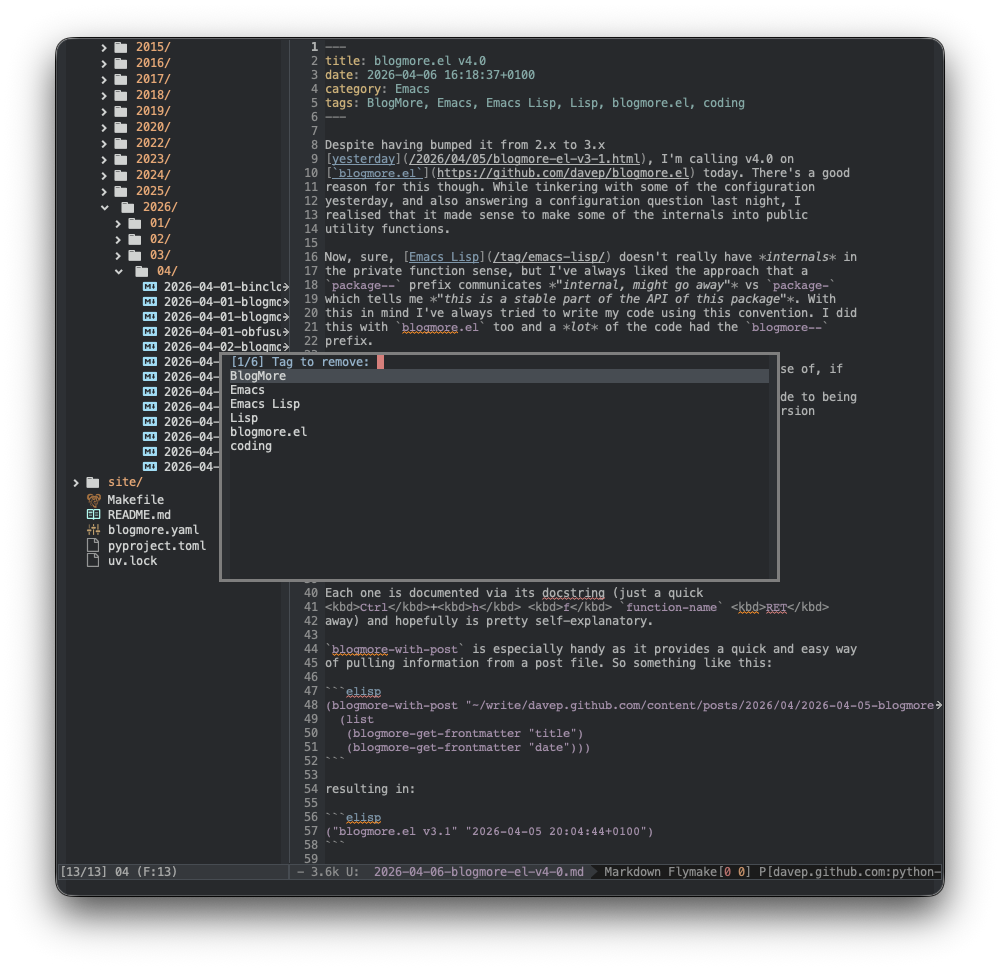Image resolution: width=1000 pixels, height=970 pixels.
Task: Click the pyproject.toml file icon
Action: pos(93,546)
